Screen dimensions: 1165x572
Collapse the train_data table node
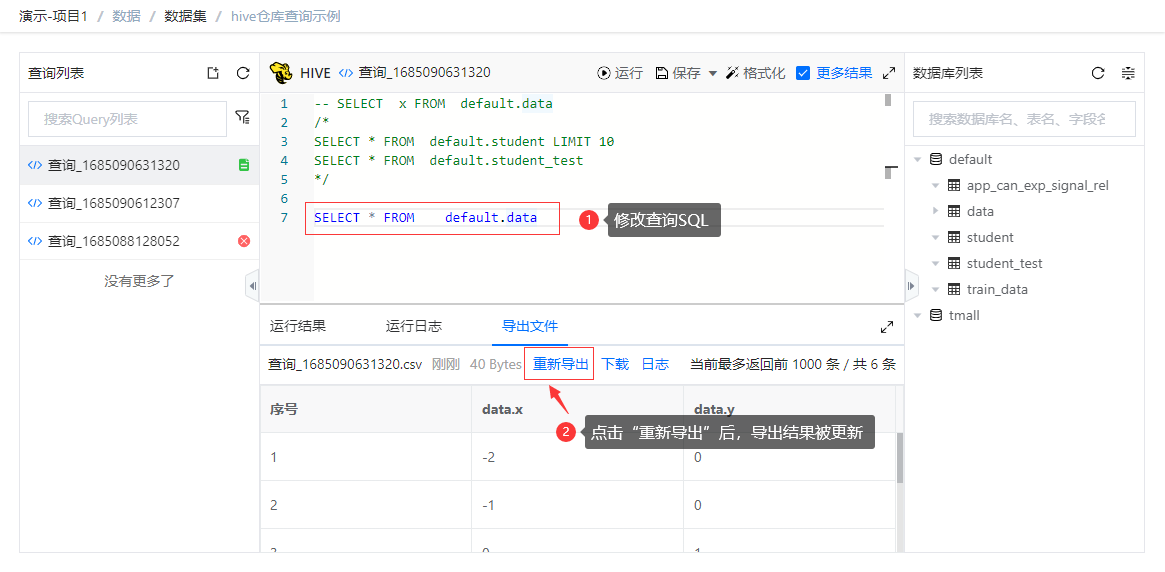tap(935, 289)
